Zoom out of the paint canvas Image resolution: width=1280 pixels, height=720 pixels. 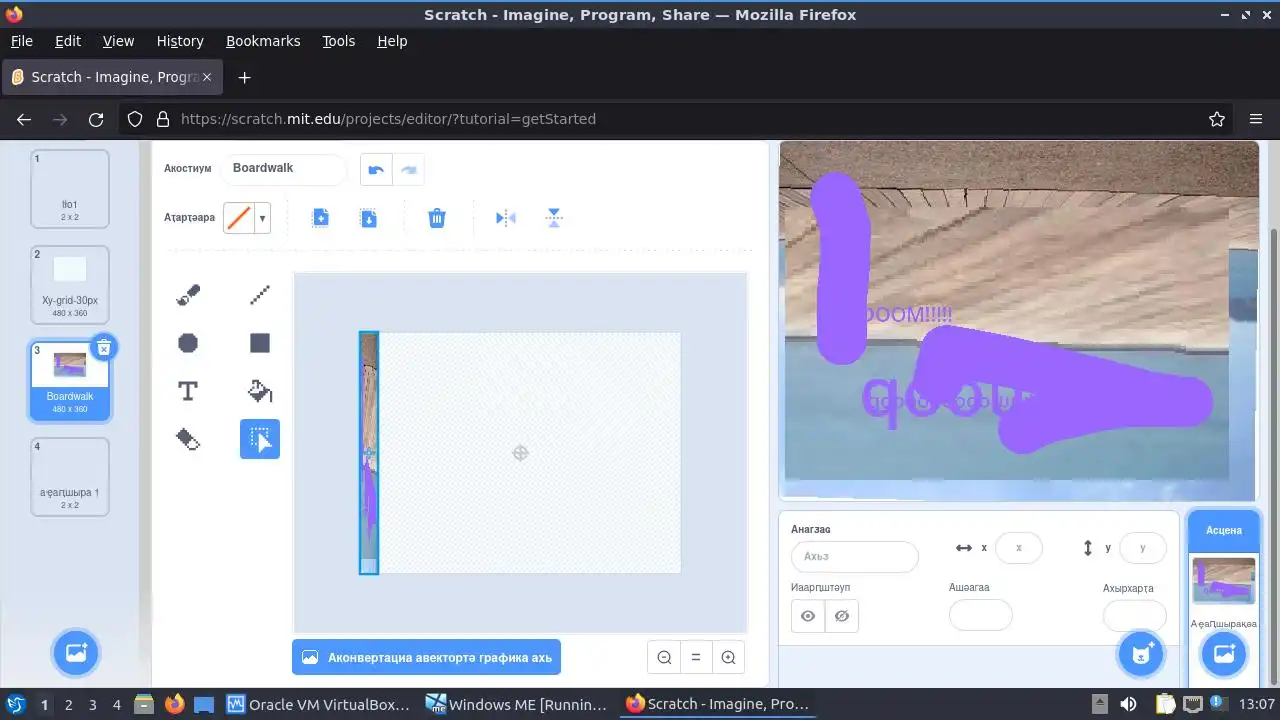tap(664, 658)
